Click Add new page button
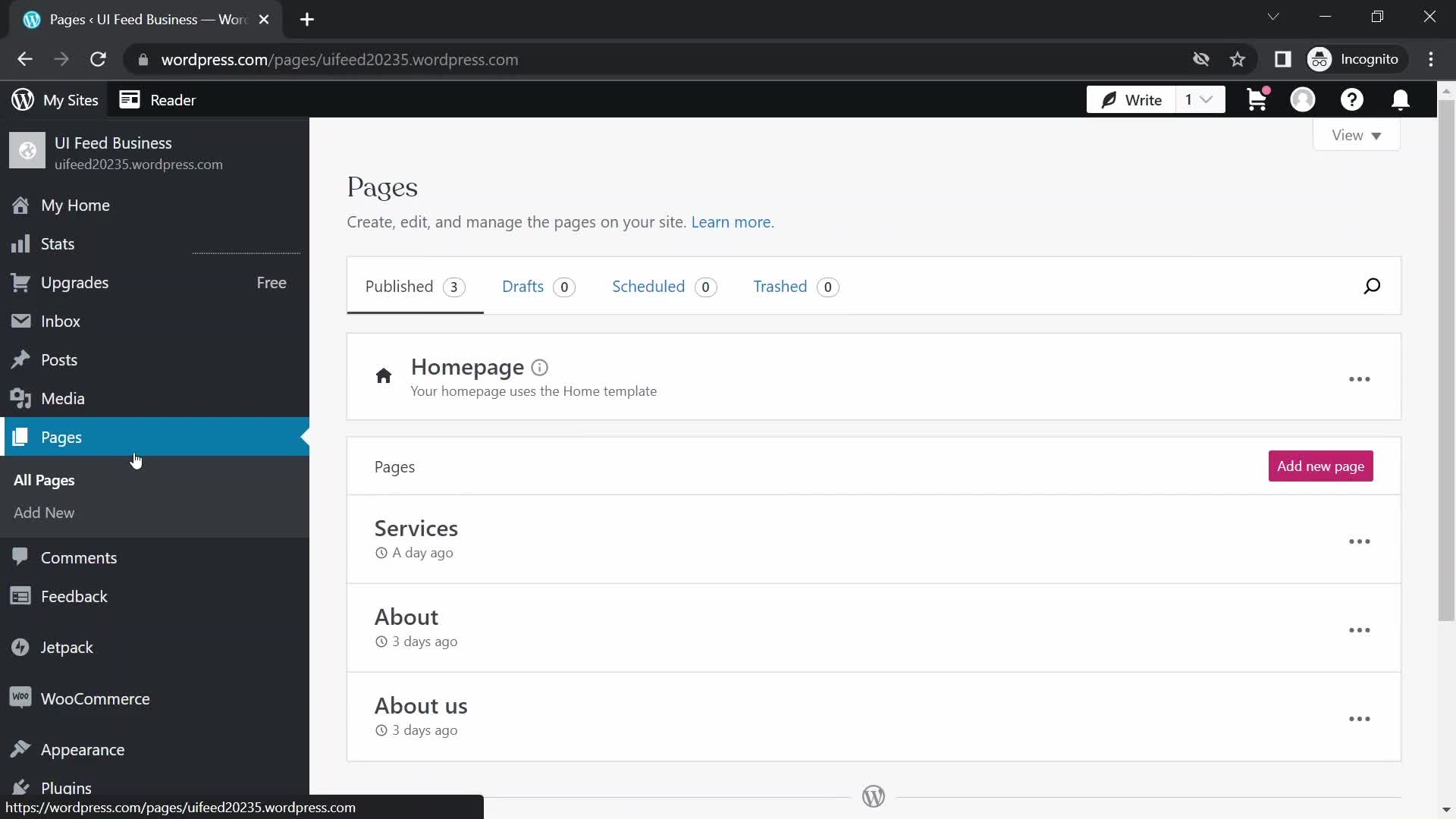The image size is (1456, 819). (x=1321, y=466)
